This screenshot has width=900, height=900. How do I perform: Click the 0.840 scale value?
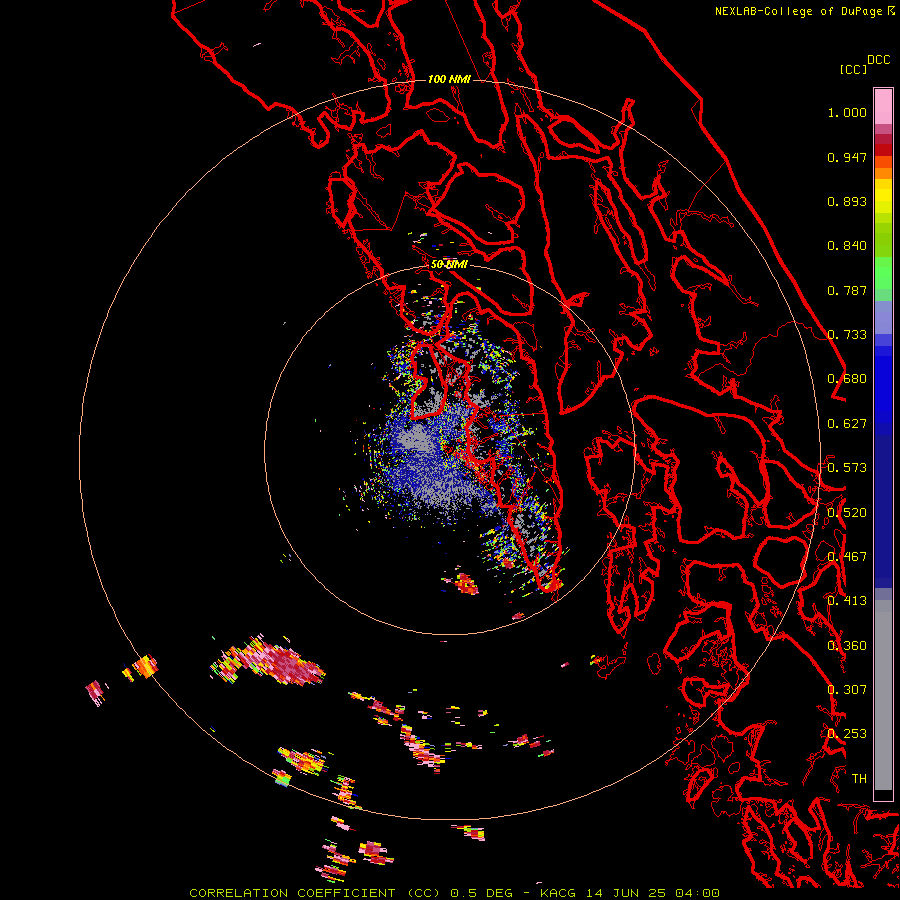847,246
